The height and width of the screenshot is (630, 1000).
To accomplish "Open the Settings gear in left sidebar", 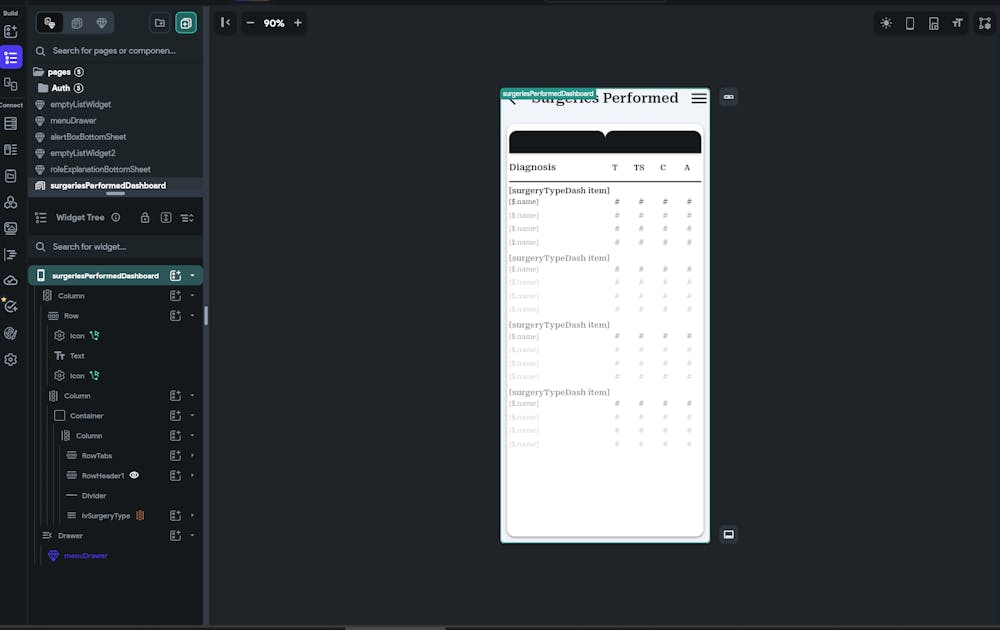I will point(11,360).
